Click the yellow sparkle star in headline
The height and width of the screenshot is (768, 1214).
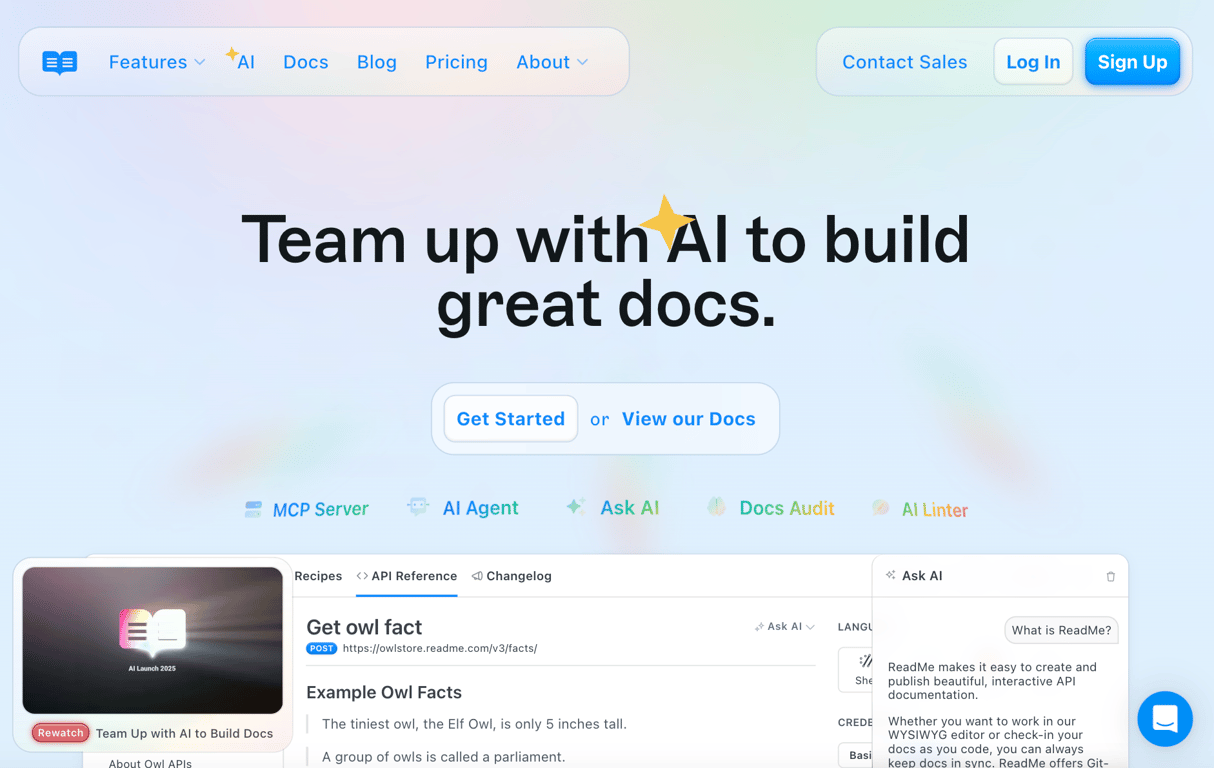click(667, 222)
